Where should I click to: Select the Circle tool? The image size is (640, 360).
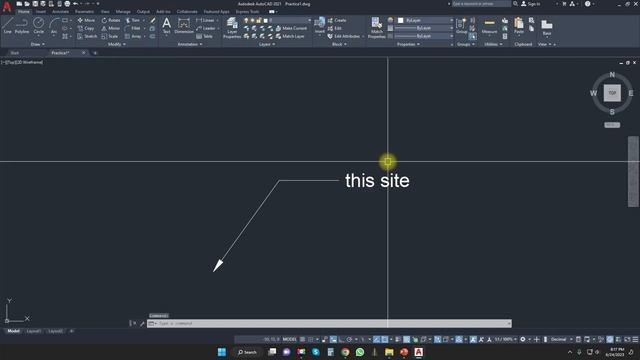pyautogui.click(x=38, y=26)
